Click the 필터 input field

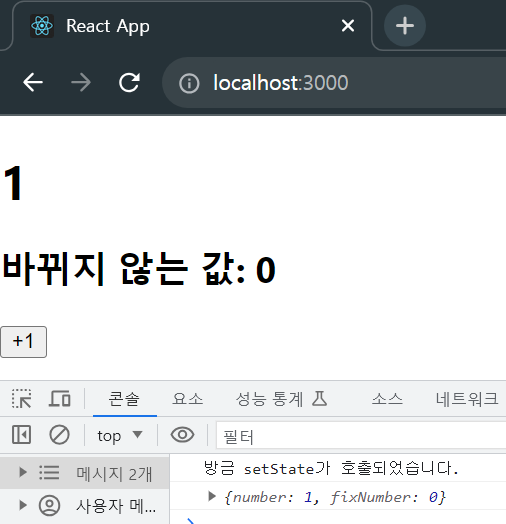pos(361,435)
